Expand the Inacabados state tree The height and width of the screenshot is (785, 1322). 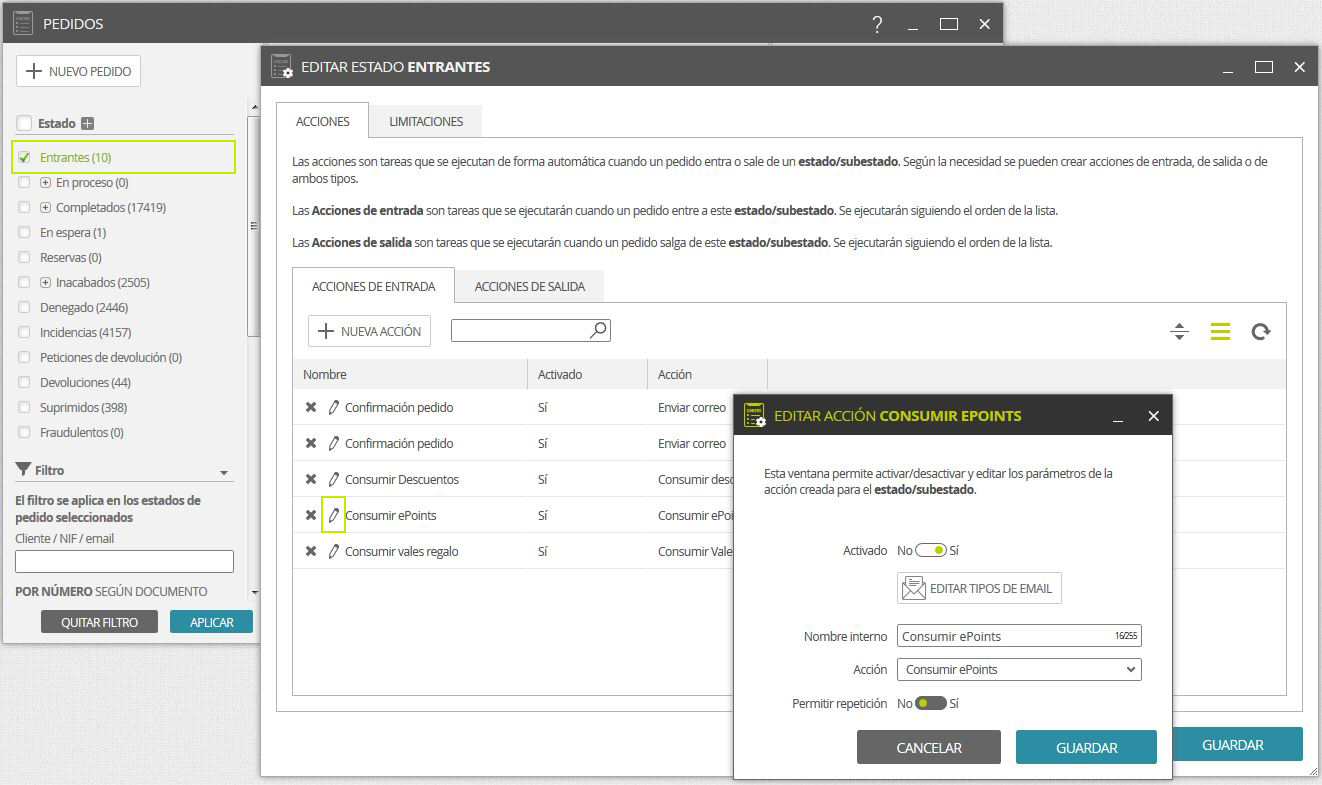click(45, 283)
